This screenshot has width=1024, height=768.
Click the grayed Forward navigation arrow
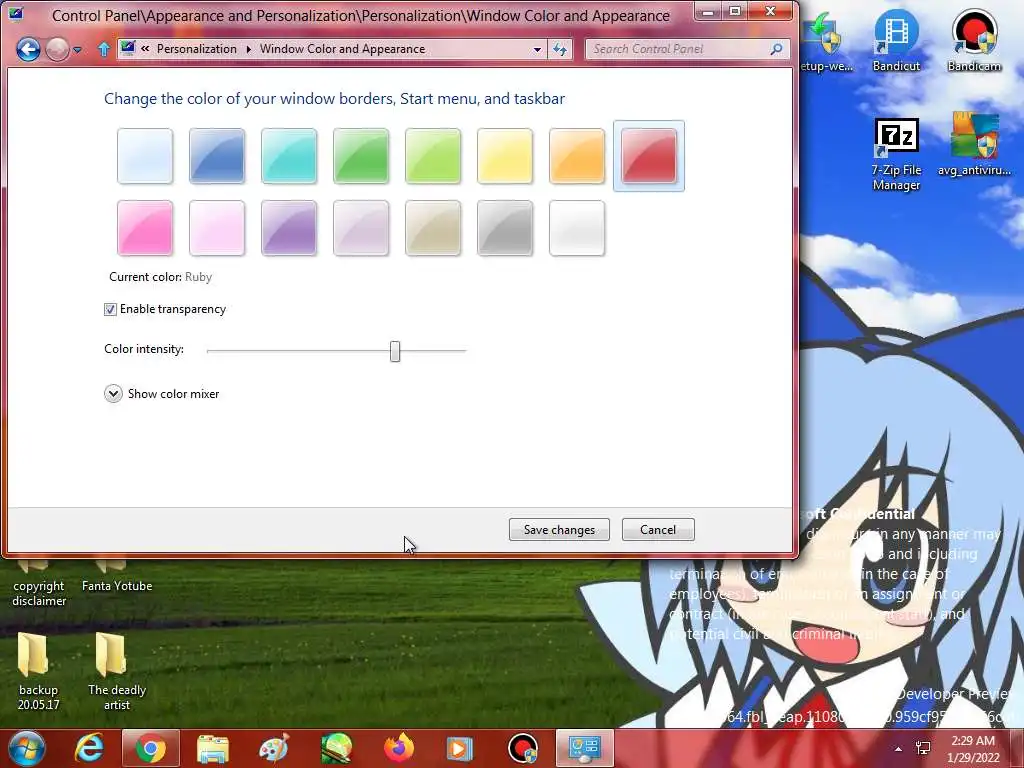click(57, 49)
